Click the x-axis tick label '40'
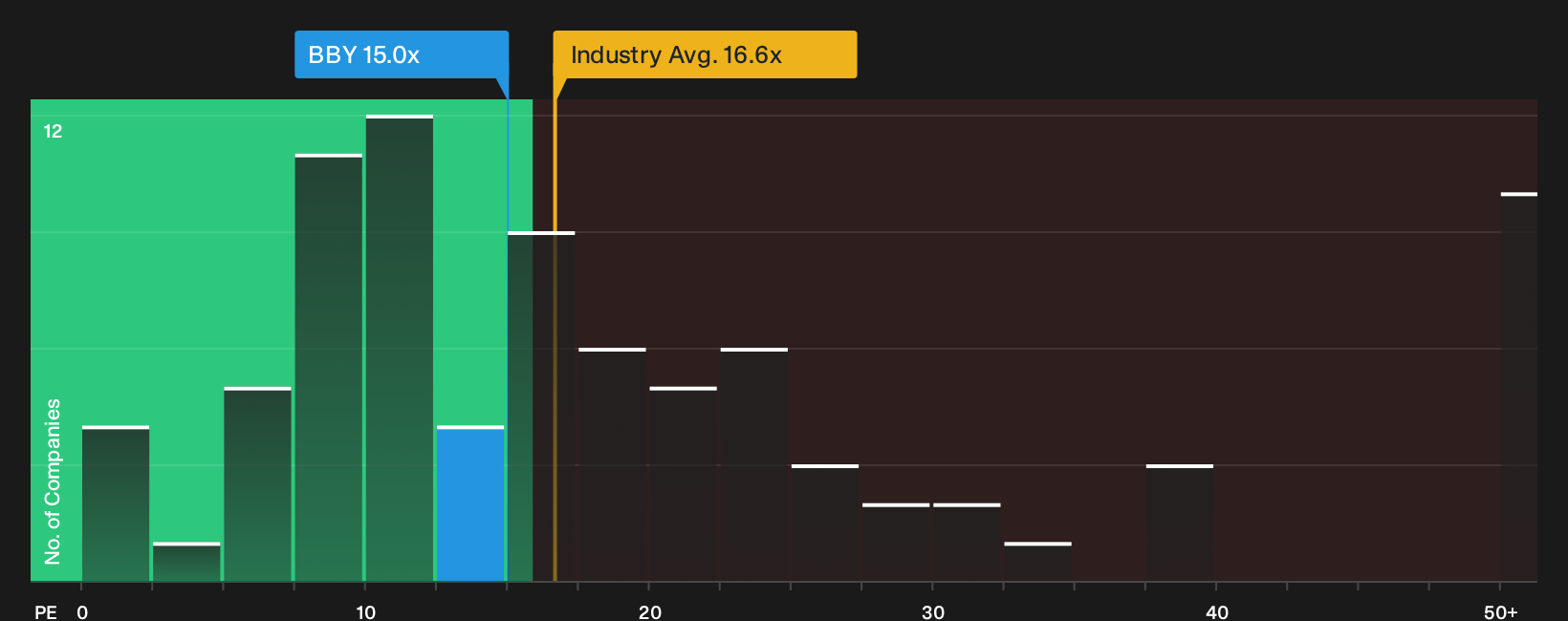1568x621 pixels. click(x=1216, y=612)
